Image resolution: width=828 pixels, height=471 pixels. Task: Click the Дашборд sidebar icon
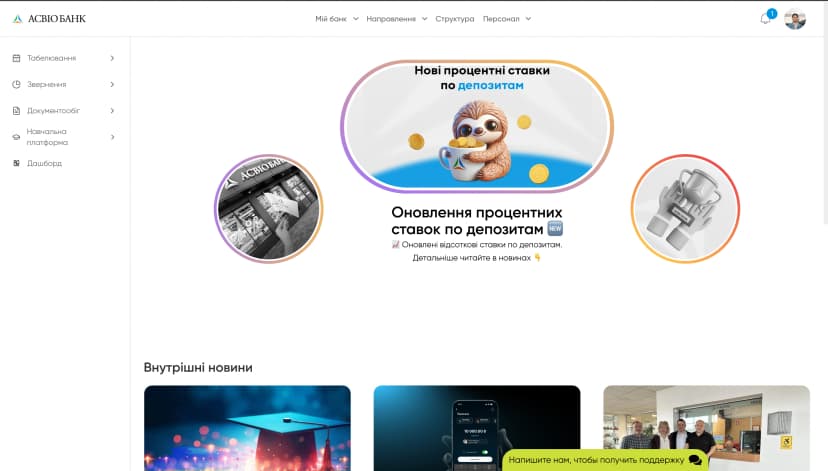(x=16, y=163)
